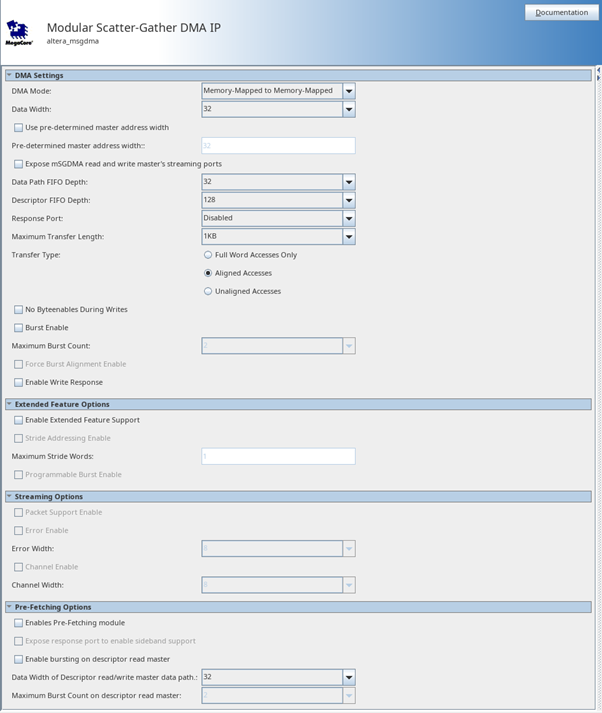This screenshot has height=713, width=602.
Task: Enable Use pre-determined master address width
Action: [18, 127]
